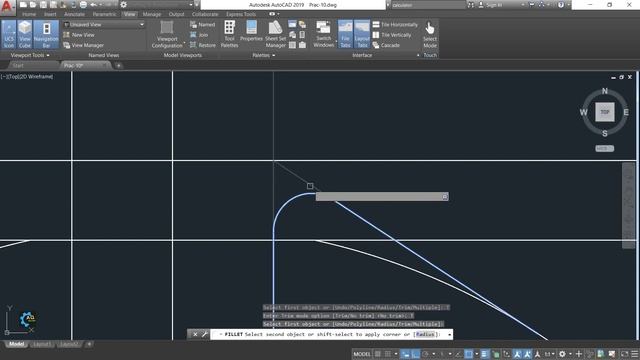Open Viewport Configuration dropdown

point(167,34)
